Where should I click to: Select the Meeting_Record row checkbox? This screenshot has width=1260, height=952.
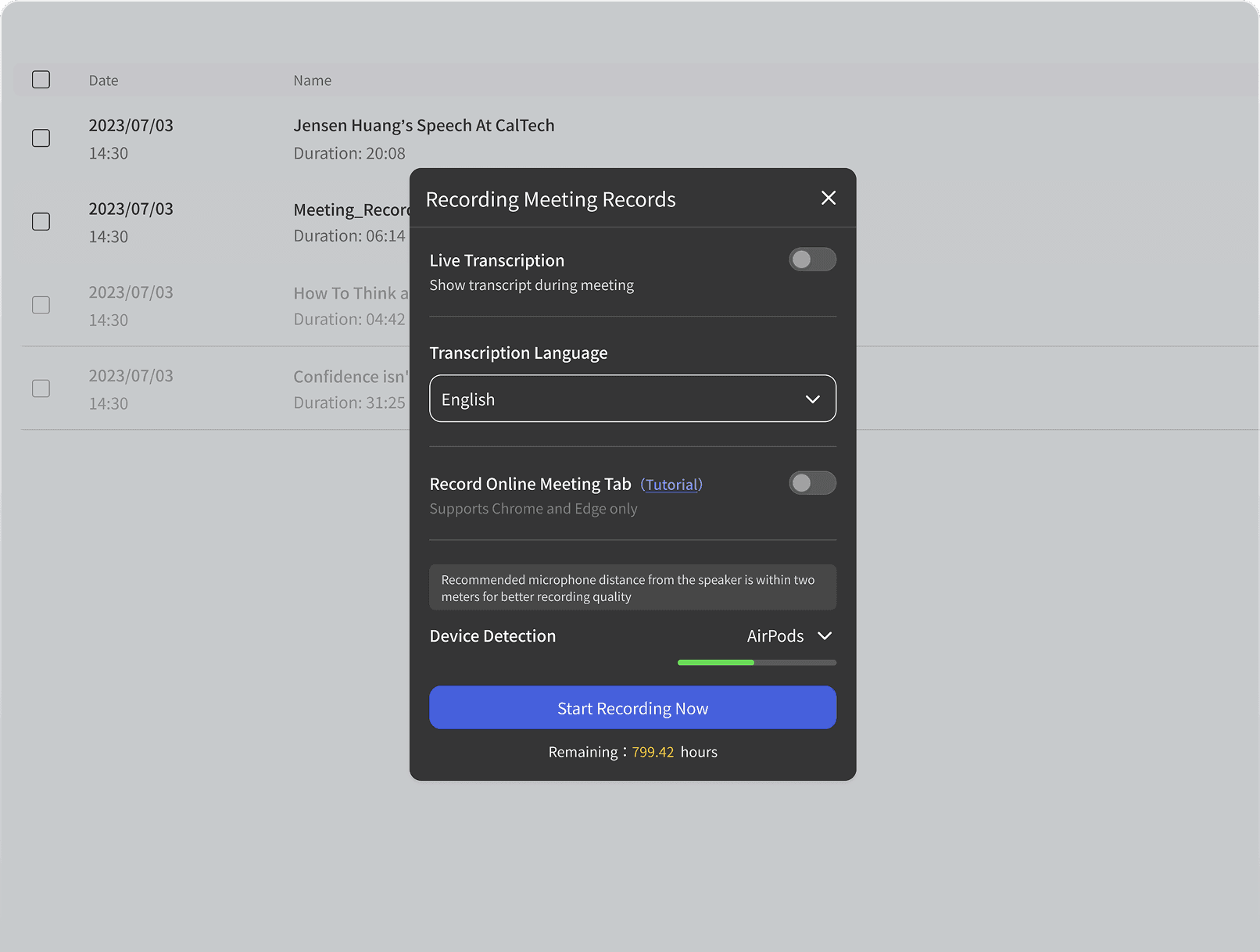41,222
